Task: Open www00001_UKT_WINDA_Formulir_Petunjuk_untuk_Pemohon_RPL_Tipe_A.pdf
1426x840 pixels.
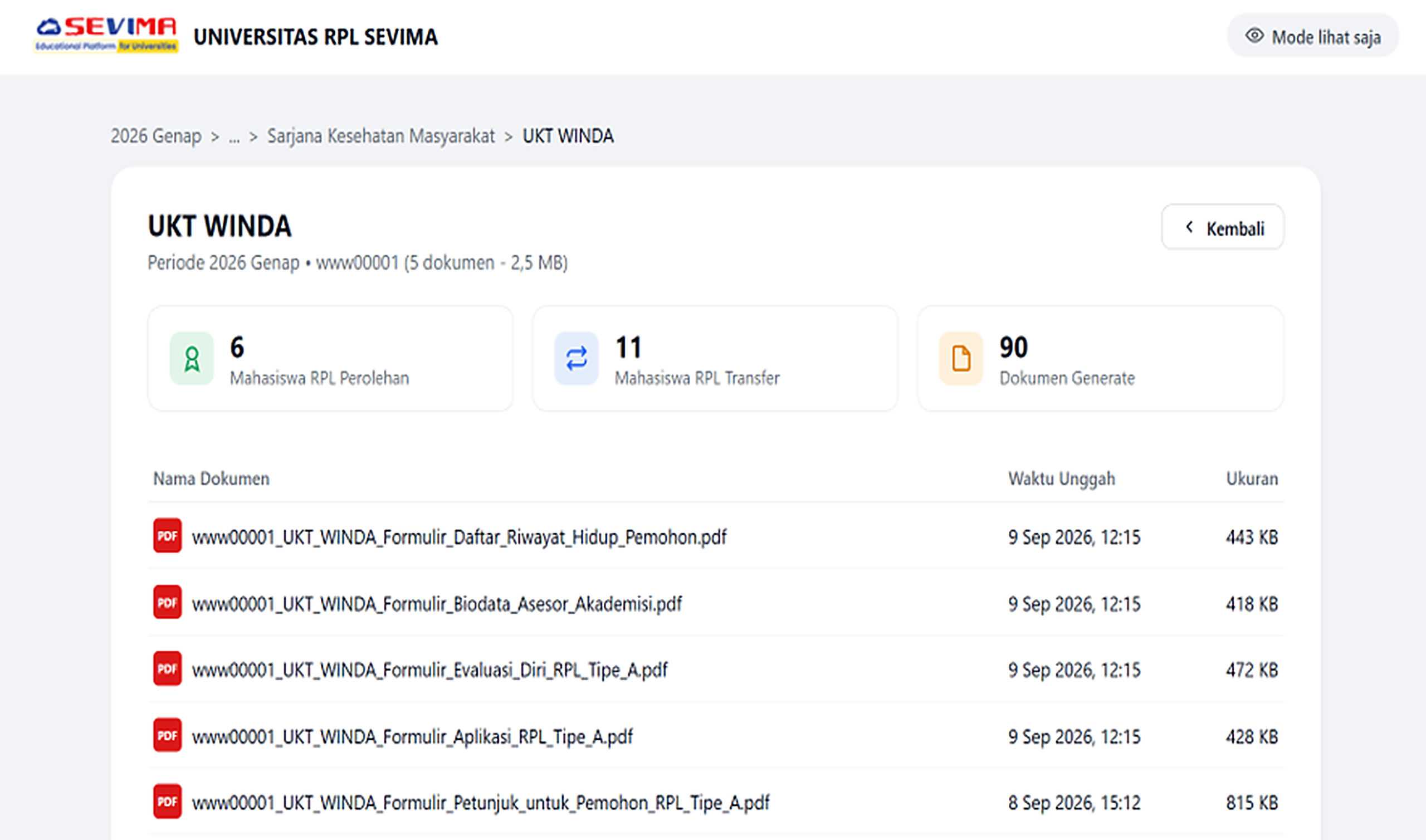Action: 480,803
